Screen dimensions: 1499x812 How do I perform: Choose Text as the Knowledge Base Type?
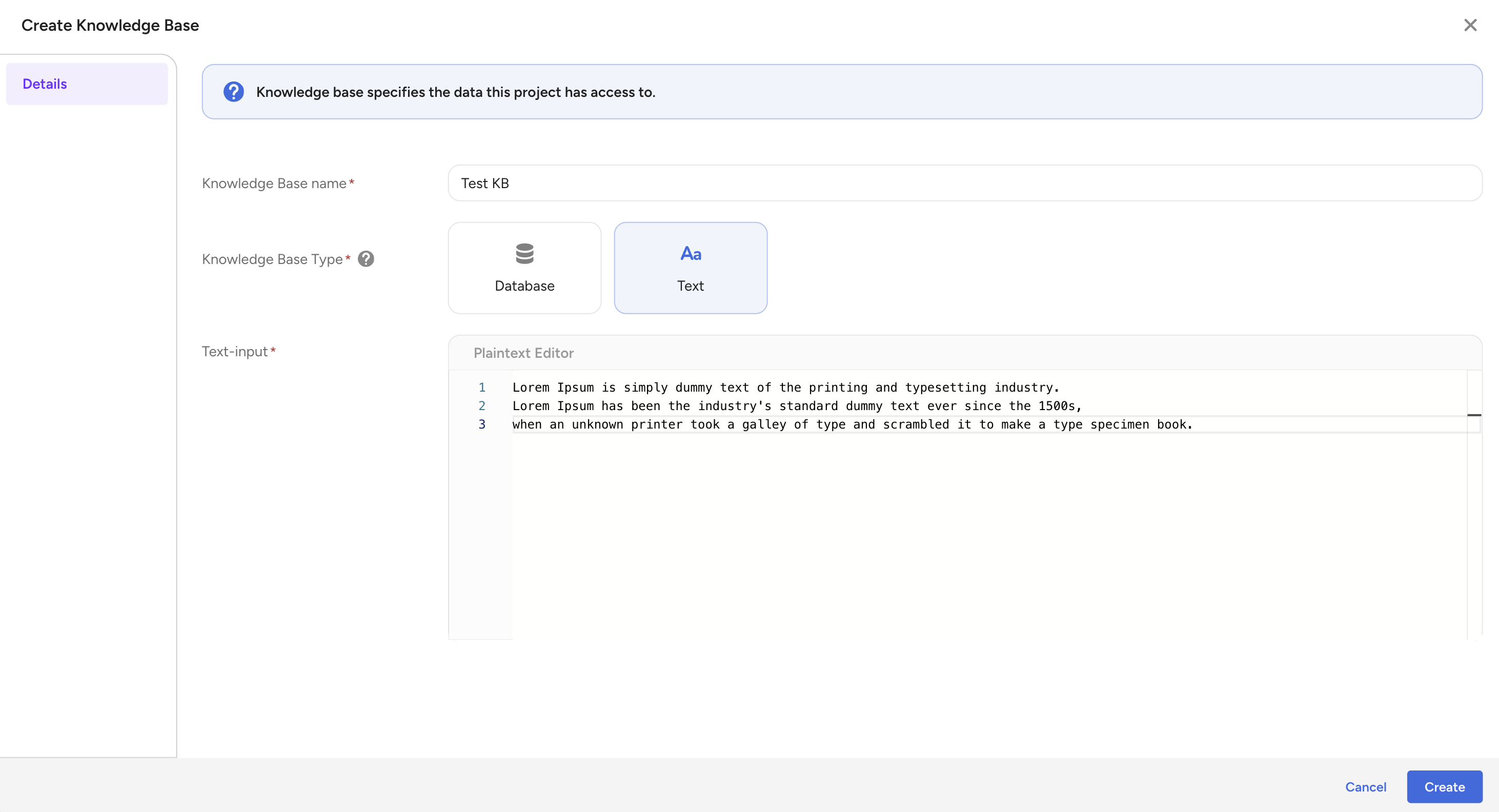[x=690, y=268]
